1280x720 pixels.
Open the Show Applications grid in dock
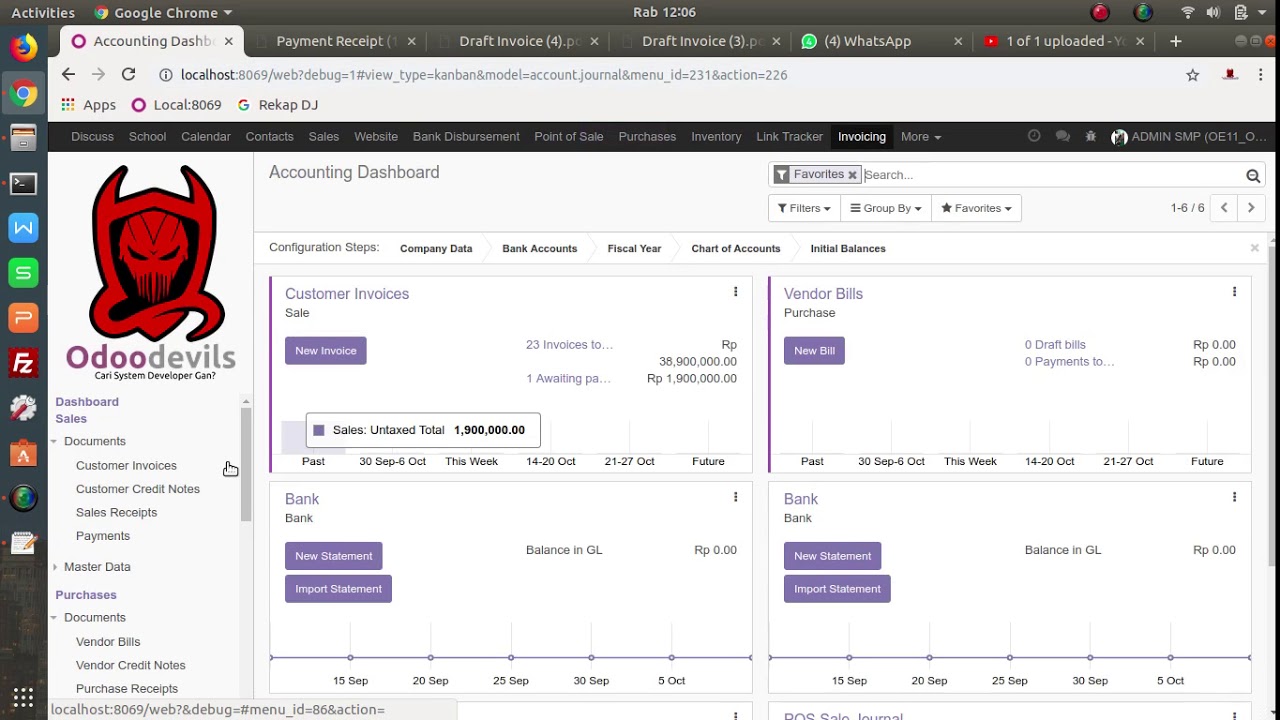click(23, 697)
